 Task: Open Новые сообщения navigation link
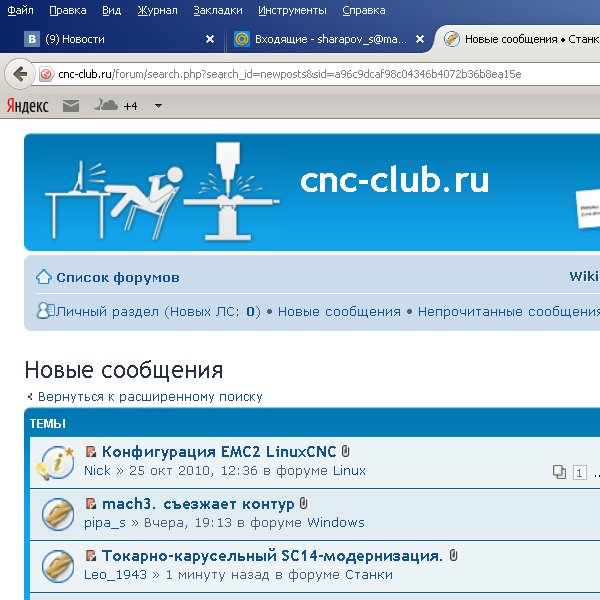point(339,311)
